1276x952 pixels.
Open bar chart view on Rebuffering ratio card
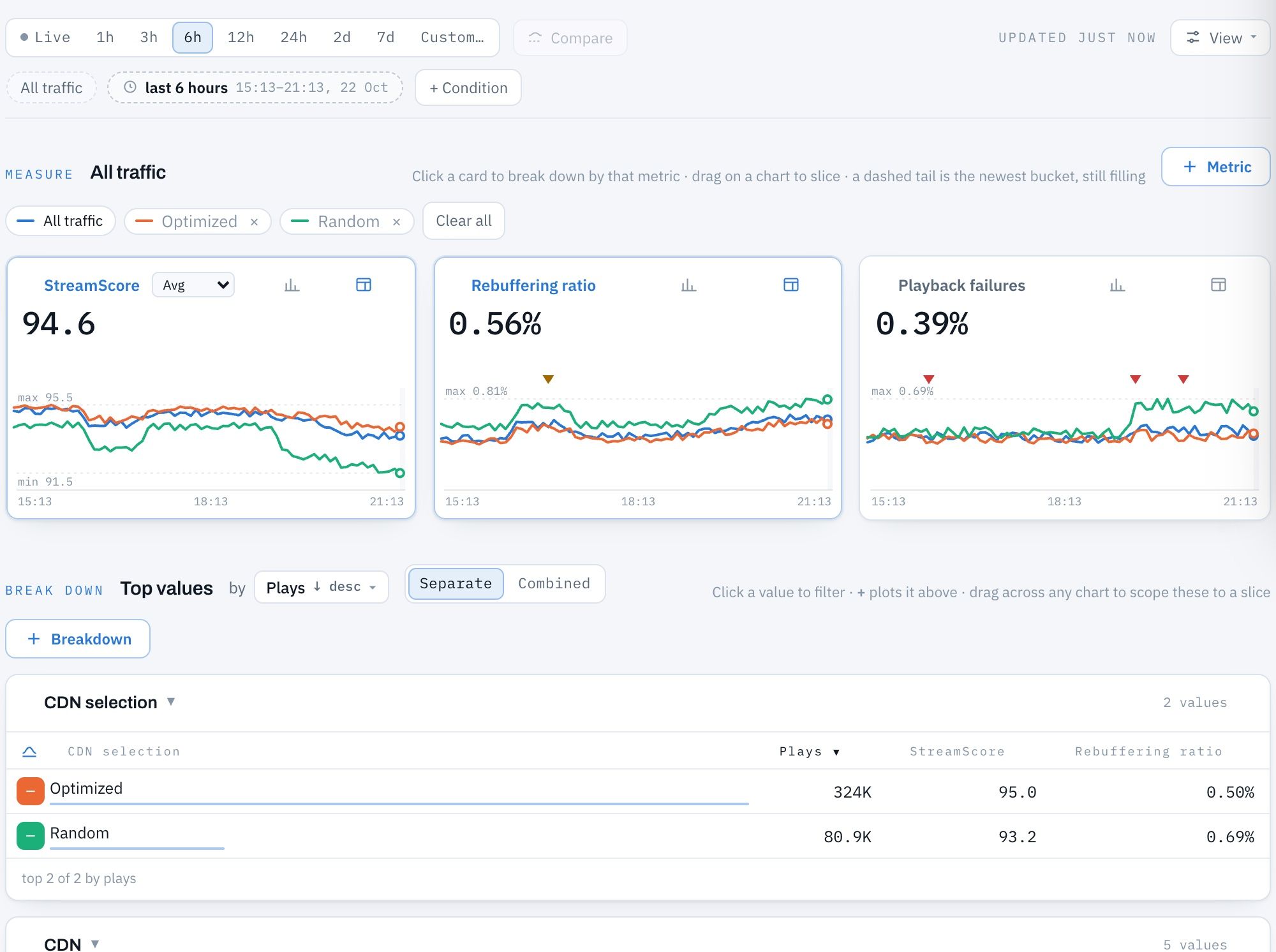[688, 285]
